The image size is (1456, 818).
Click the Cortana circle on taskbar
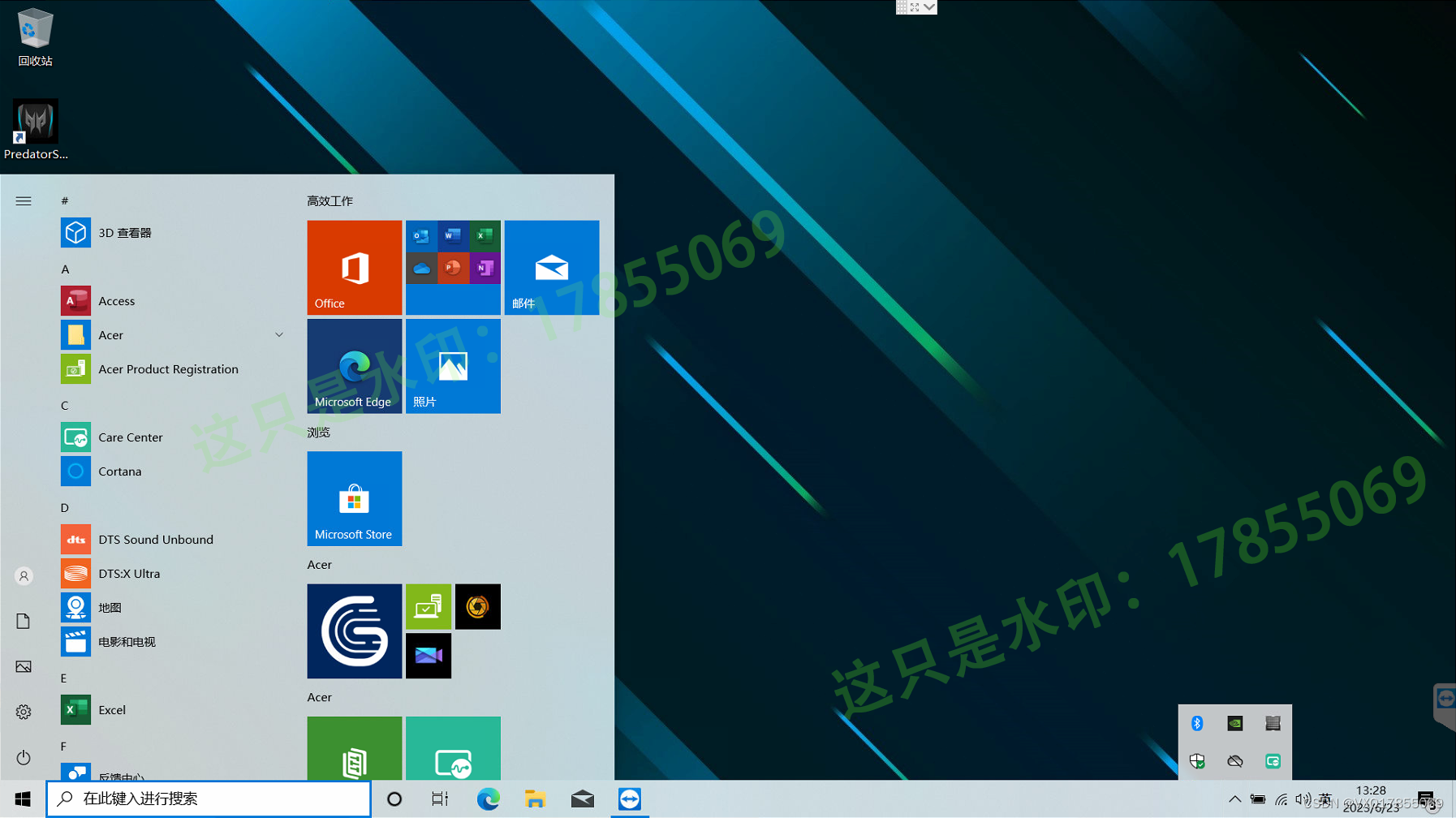click(394, 799)
